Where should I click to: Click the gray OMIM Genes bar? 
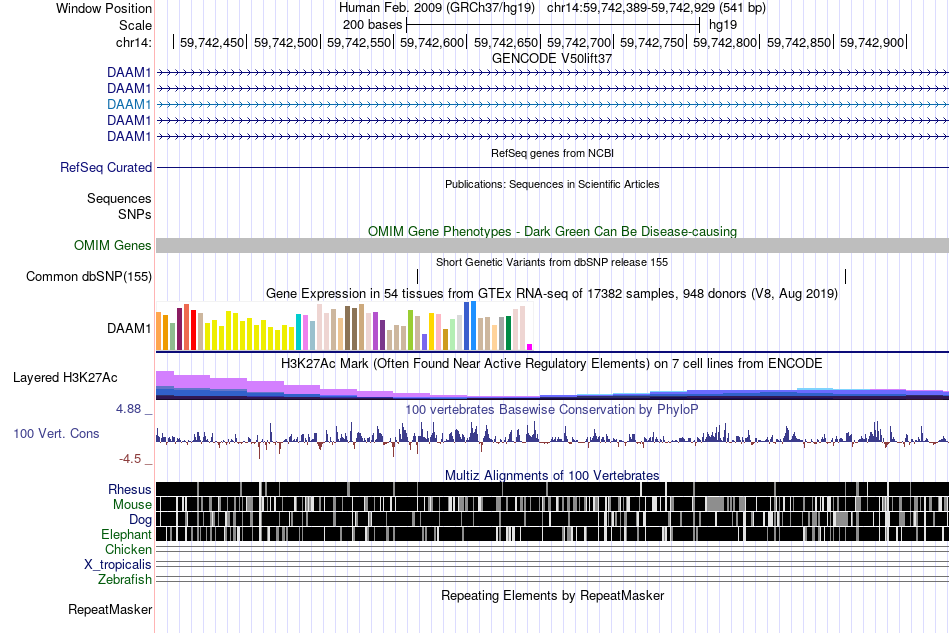tap(552, 245)
